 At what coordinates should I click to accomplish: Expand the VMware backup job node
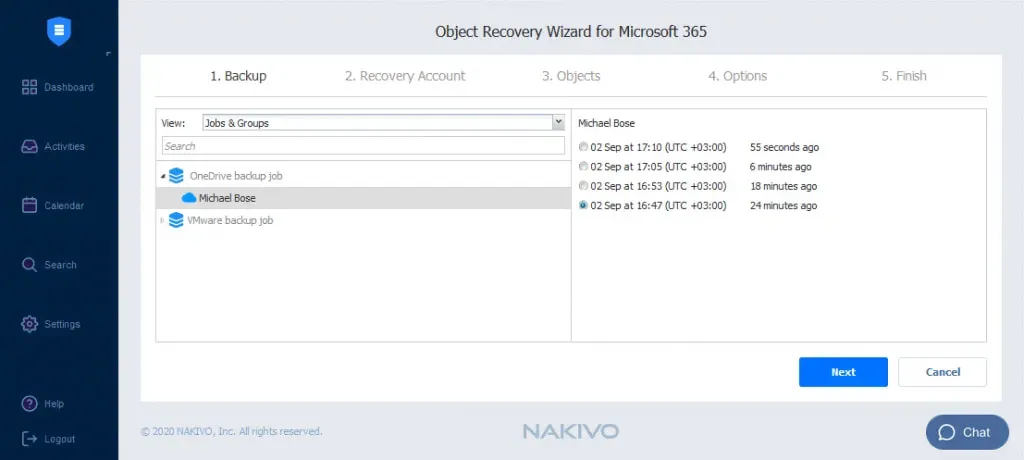click(x=163, y=220)
